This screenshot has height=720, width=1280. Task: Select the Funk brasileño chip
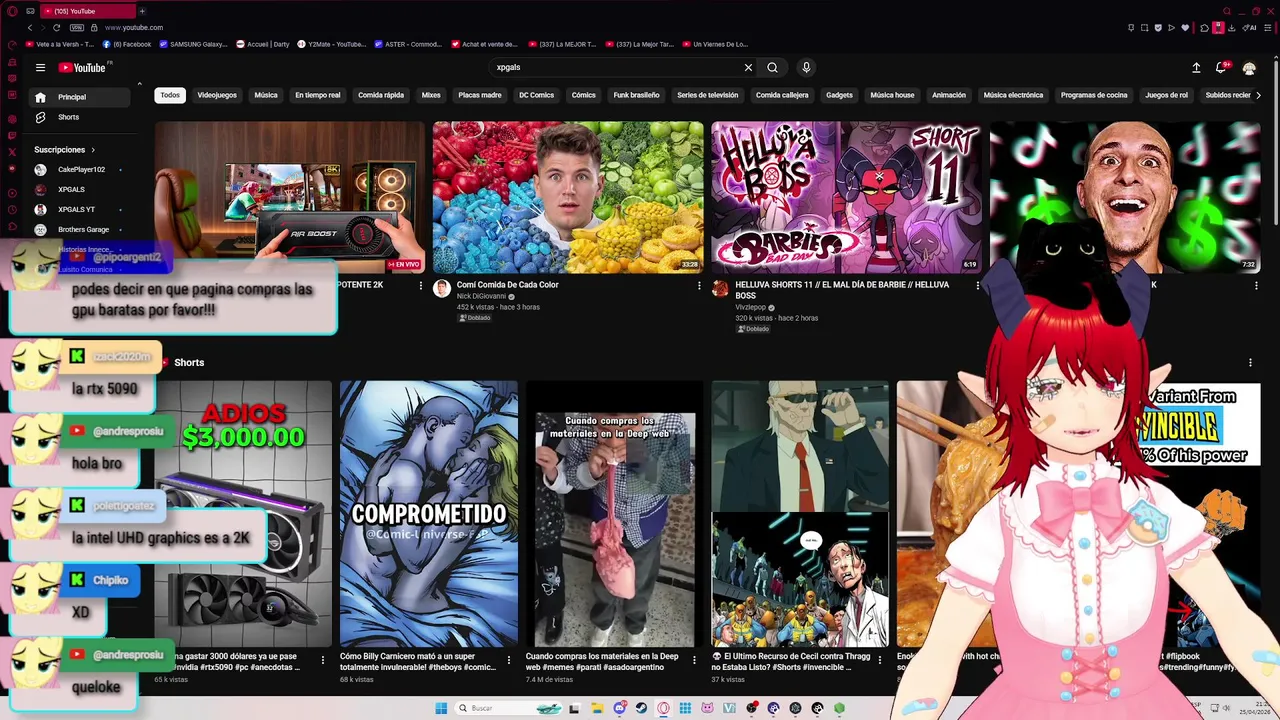[x=636, y=95]
